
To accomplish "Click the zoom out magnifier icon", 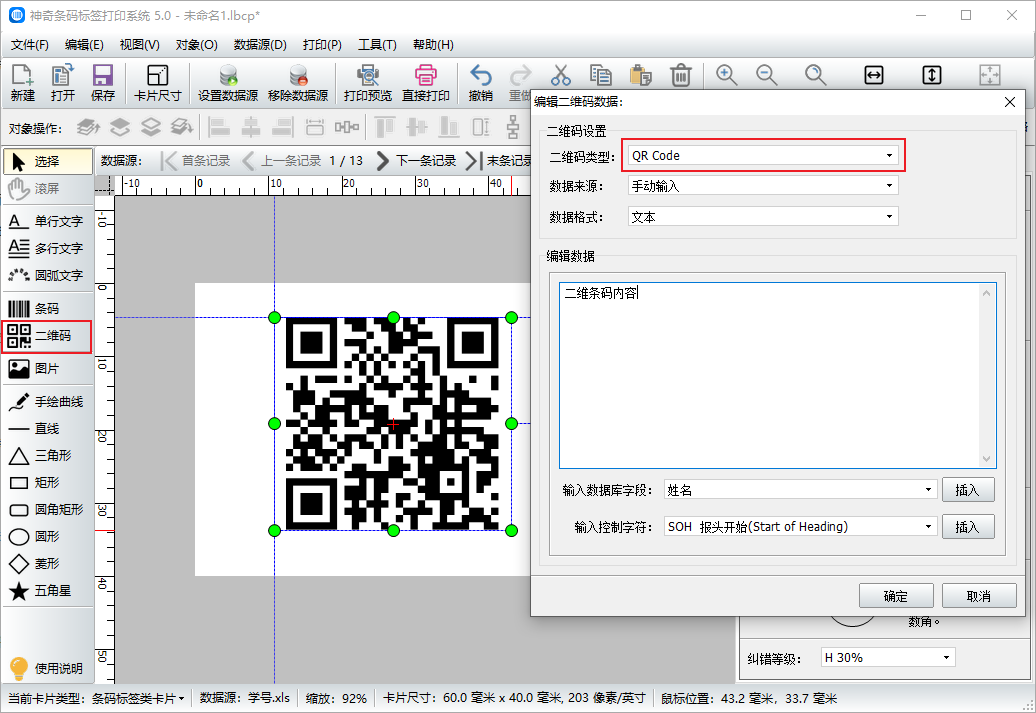I will pos(766,75).
